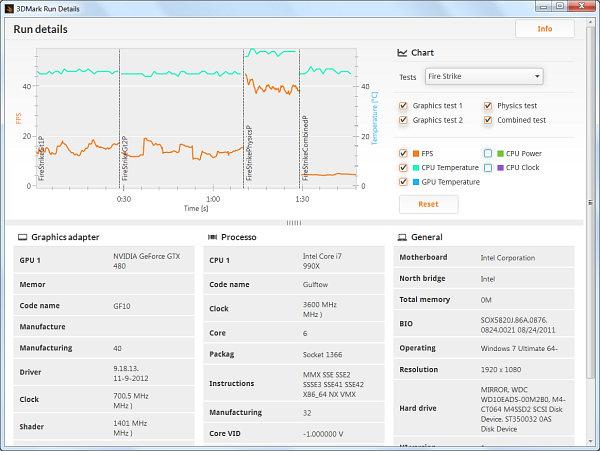Enable the CPU Clock series checkbox

[x=488, y=168]
